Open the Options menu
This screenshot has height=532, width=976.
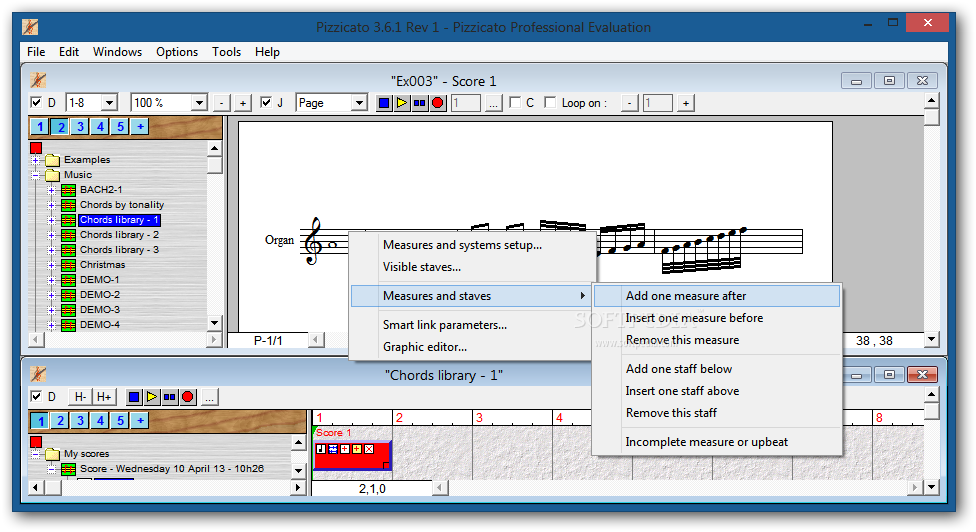177,52
